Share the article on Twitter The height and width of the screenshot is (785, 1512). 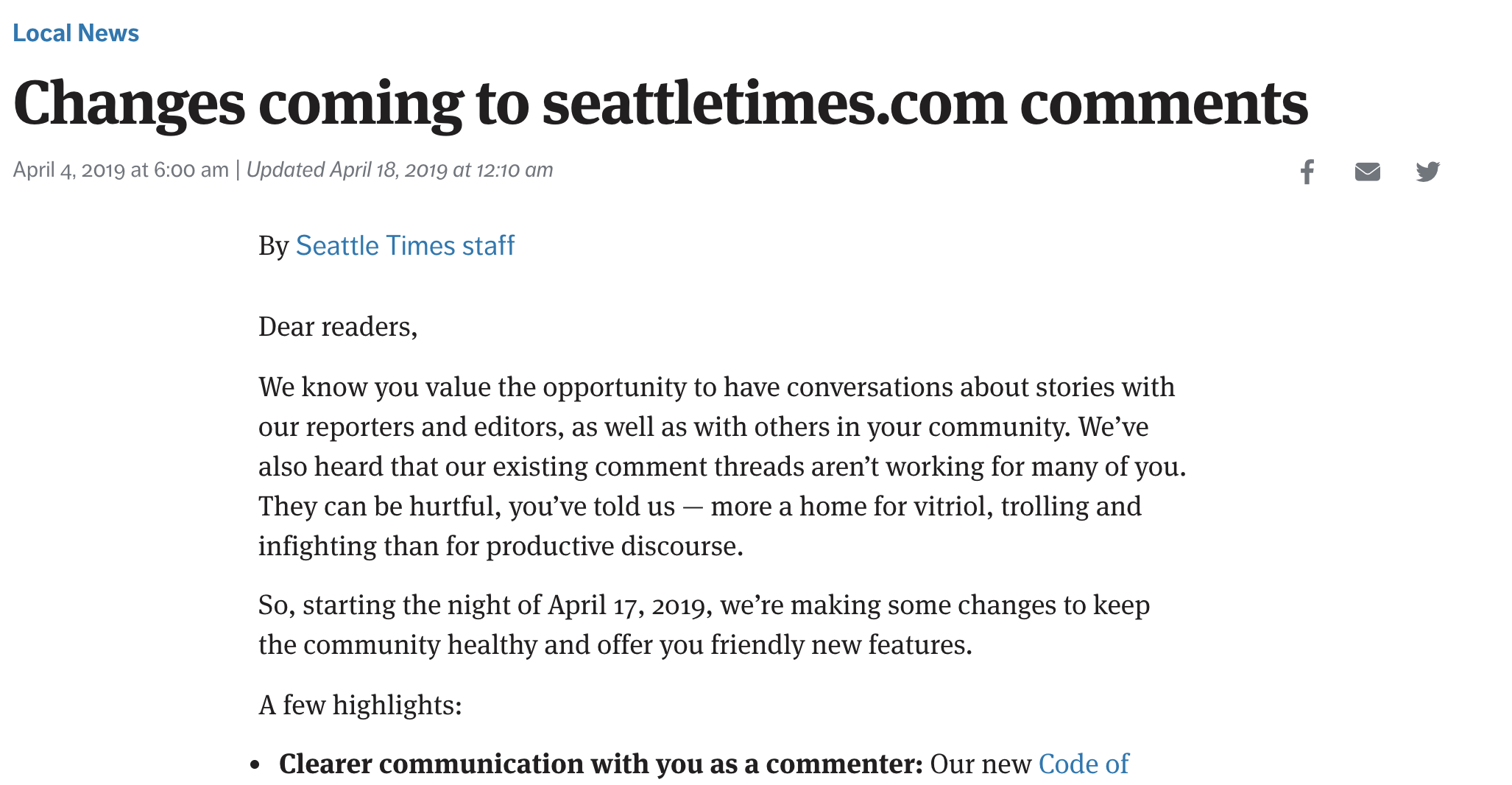(1427, 172)
